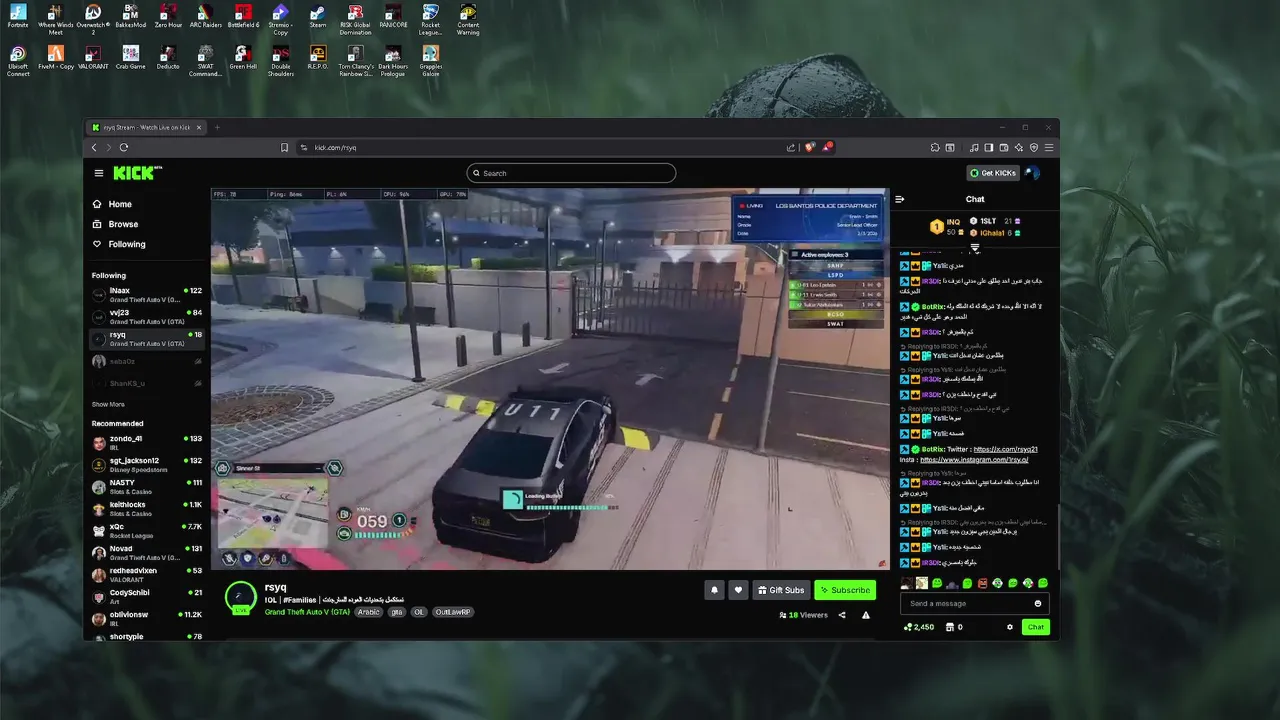The width and height of the screenshot is (1280, 720).
Task: Subscribe to the rsyq channel
Action: [845, 590]
